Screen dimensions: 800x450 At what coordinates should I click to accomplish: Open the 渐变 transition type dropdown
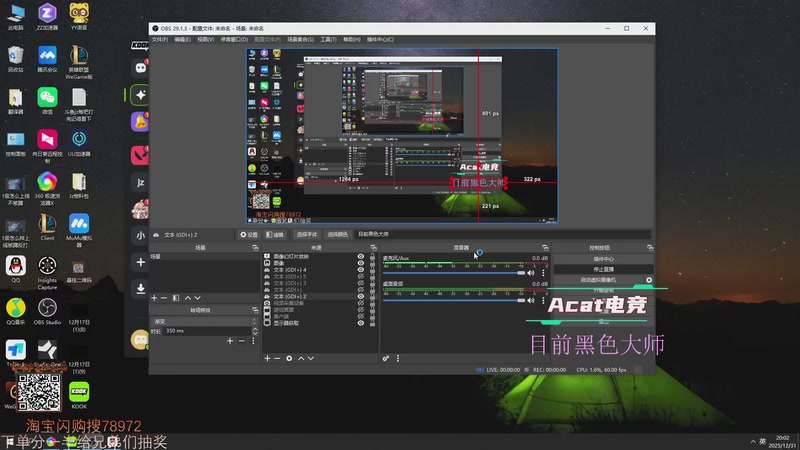tap(204, 321)
